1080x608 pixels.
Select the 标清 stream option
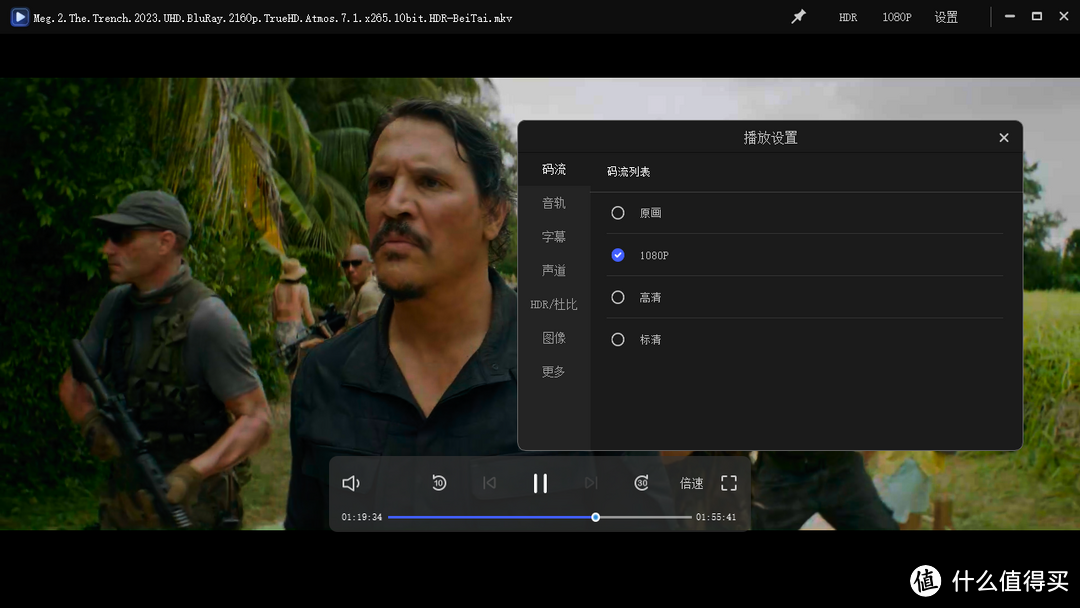(x=804, y=339)
